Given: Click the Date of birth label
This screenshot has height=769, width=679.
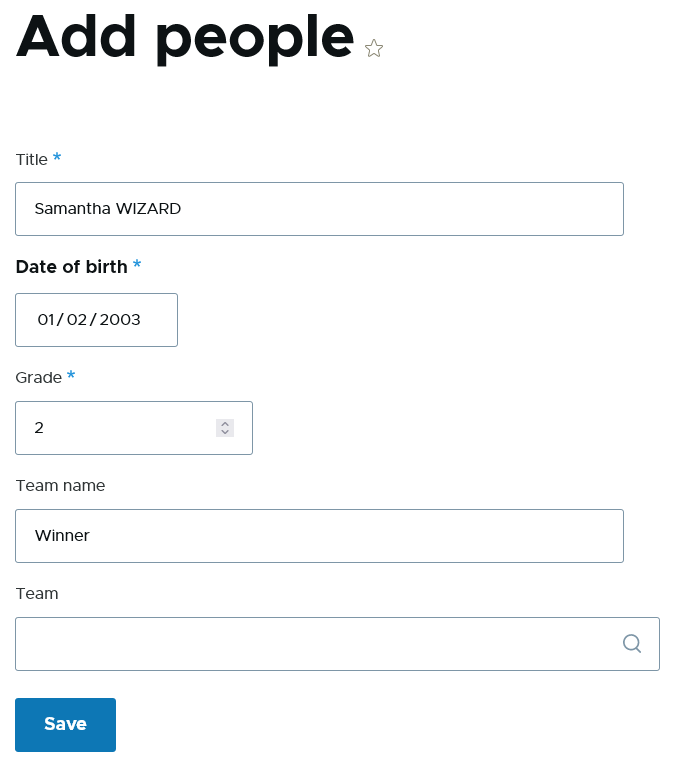Looking at the screenshot, I should tap(71, 267).
